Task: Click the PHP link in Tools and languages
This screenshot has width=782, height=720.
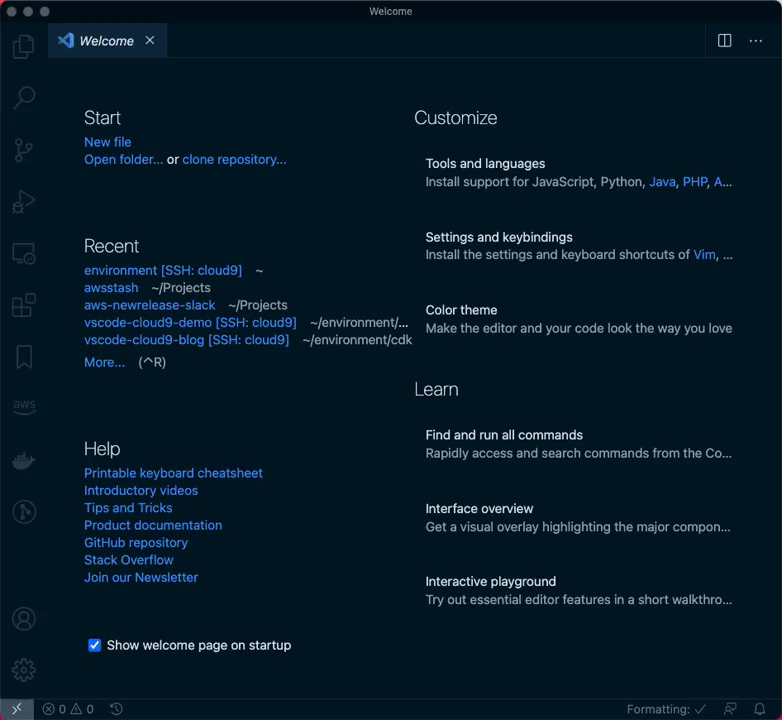Action: click(695, 182)
